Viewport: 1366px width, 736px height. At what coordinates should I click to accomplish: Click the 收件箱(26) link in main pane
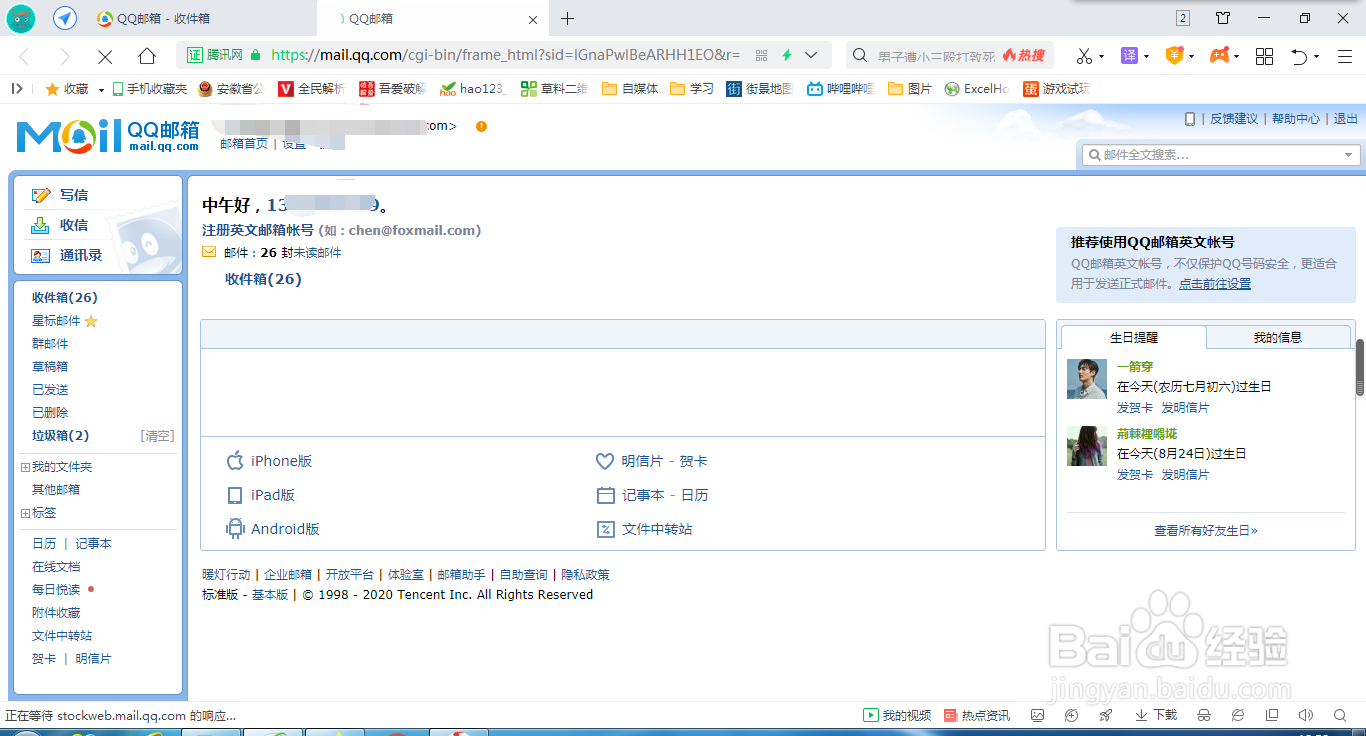click(263, 279)
